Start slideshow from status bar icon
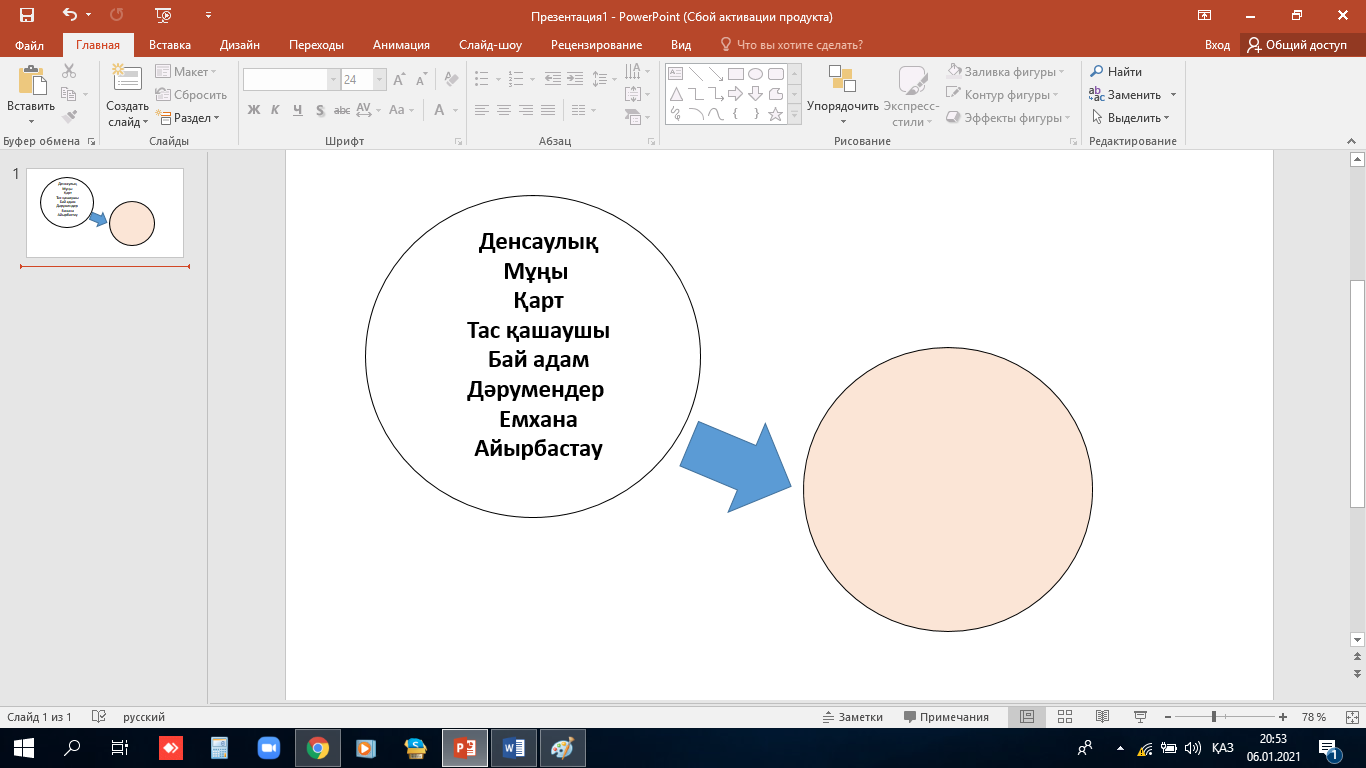This screenshot has width=1366, height=768. (1140, 717)
